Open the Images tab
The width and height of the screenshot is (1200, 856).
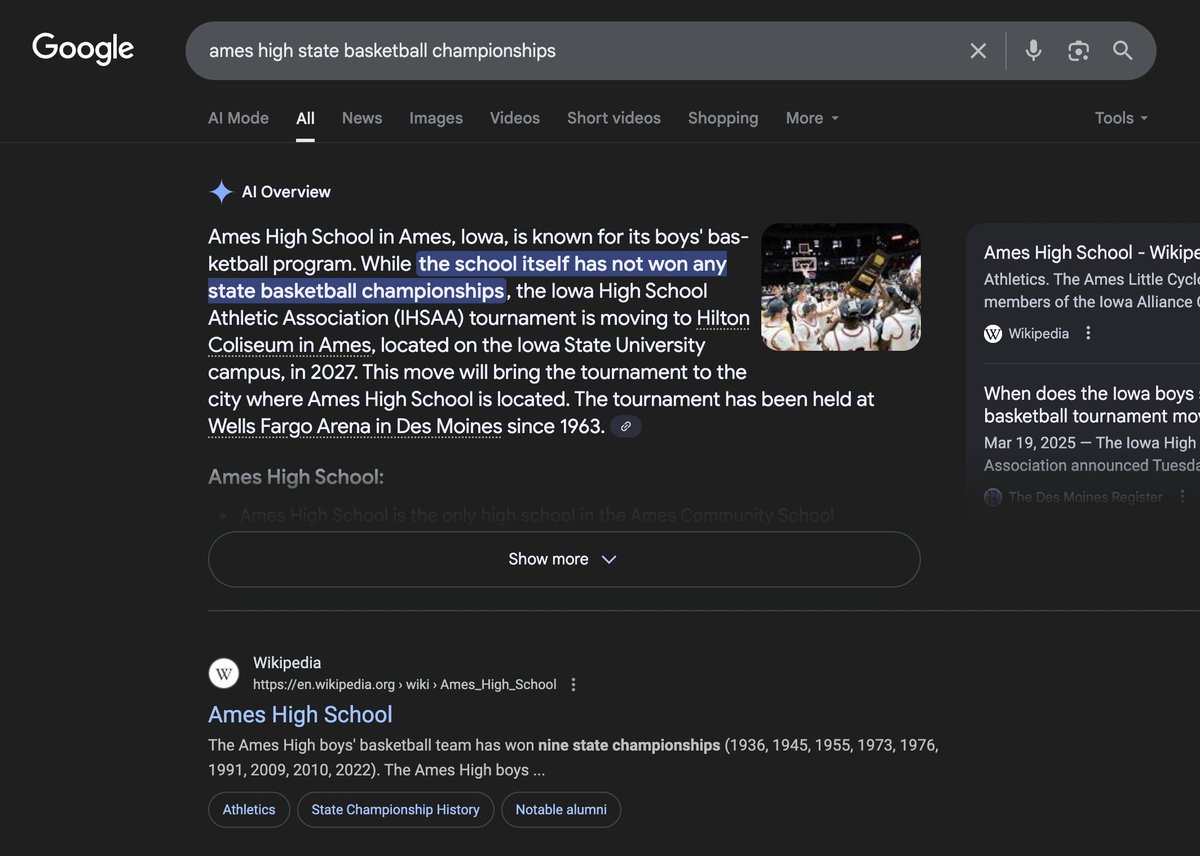[436, 118]
